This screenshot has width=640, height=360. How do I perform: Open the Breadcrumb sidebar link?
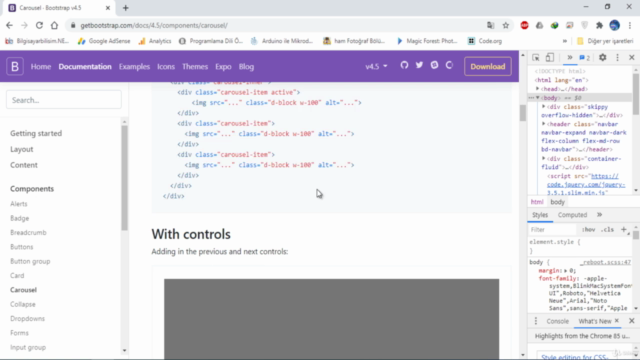[x=28, y=232]
